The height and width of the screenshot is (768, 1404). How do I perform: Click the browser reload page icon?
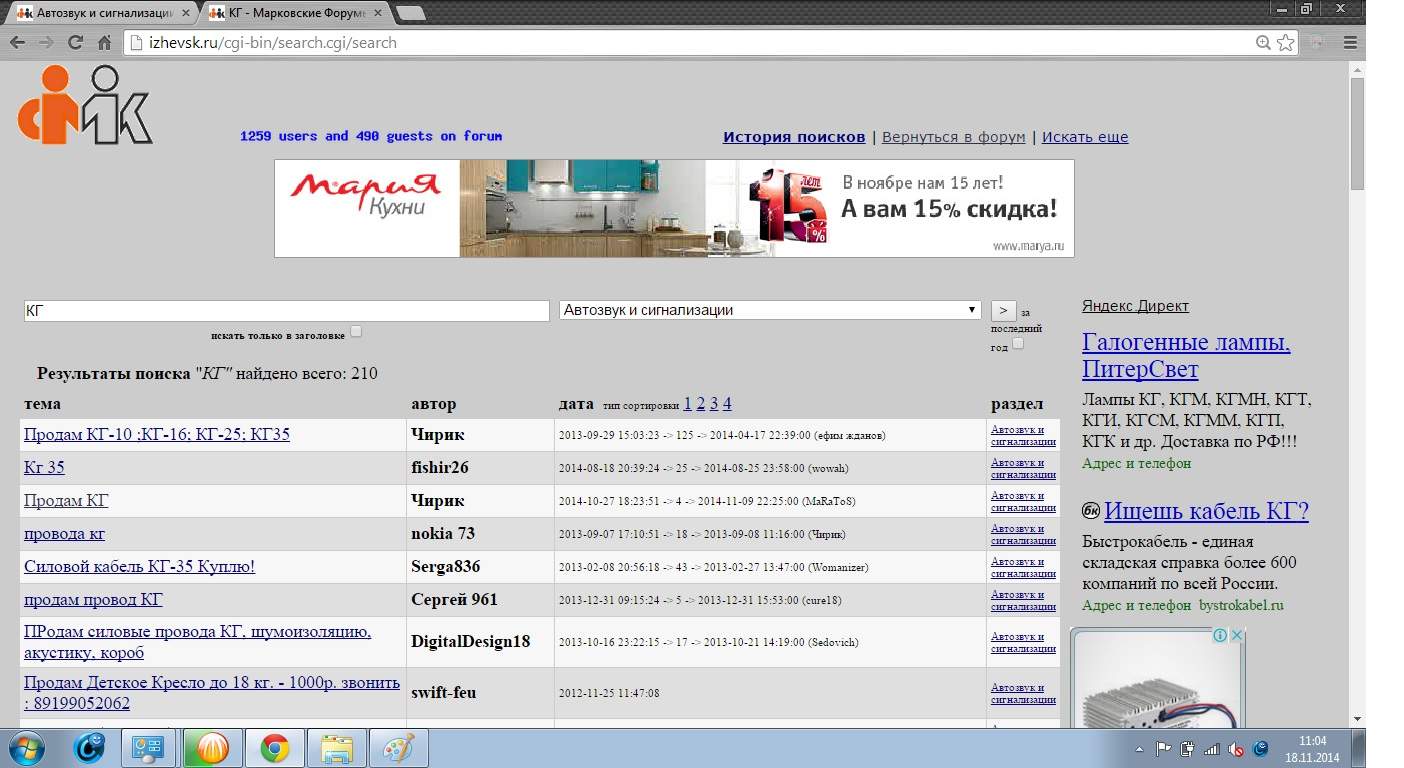[x=75, y=43]
